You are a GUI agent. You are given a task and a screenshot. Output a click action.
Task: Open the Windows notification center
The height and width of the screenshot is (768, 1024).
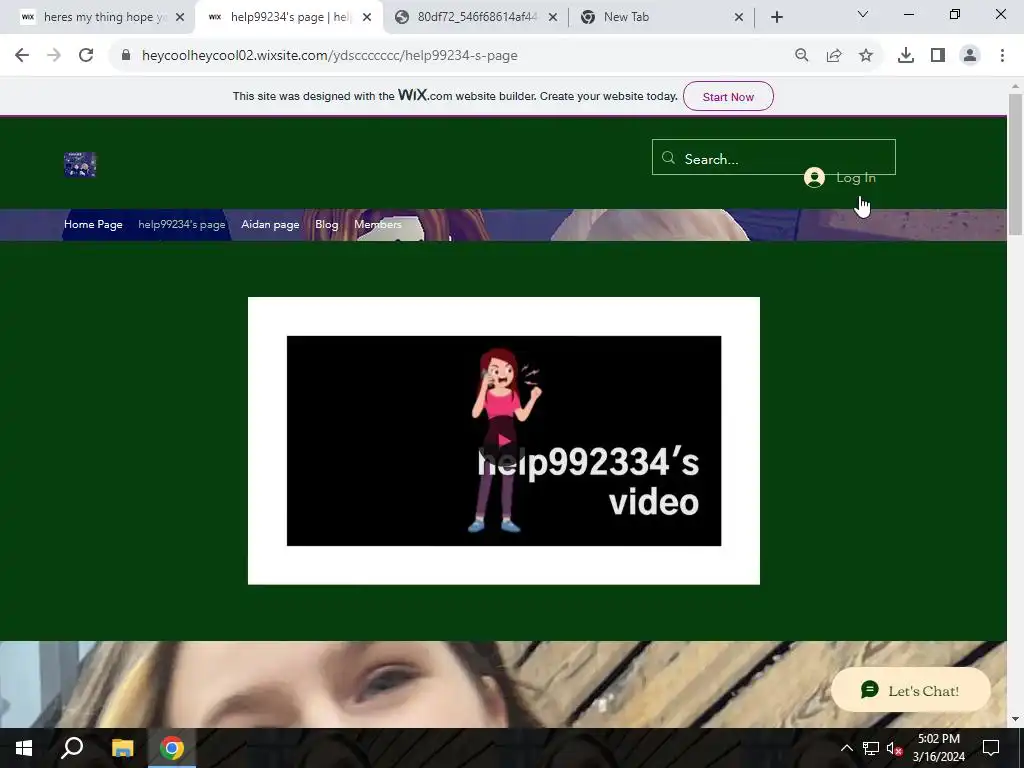tap(991, 748)
